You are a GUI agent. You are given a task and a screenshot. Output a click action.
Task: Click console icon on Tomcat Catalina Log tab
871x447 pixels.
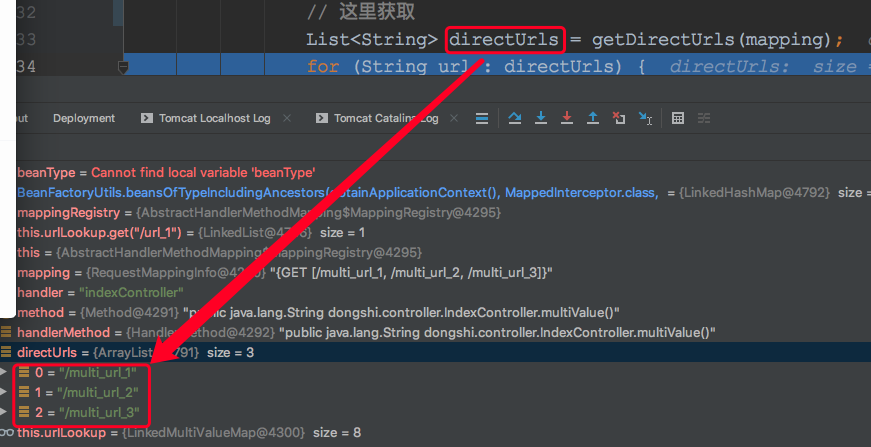tap(322, 118)
